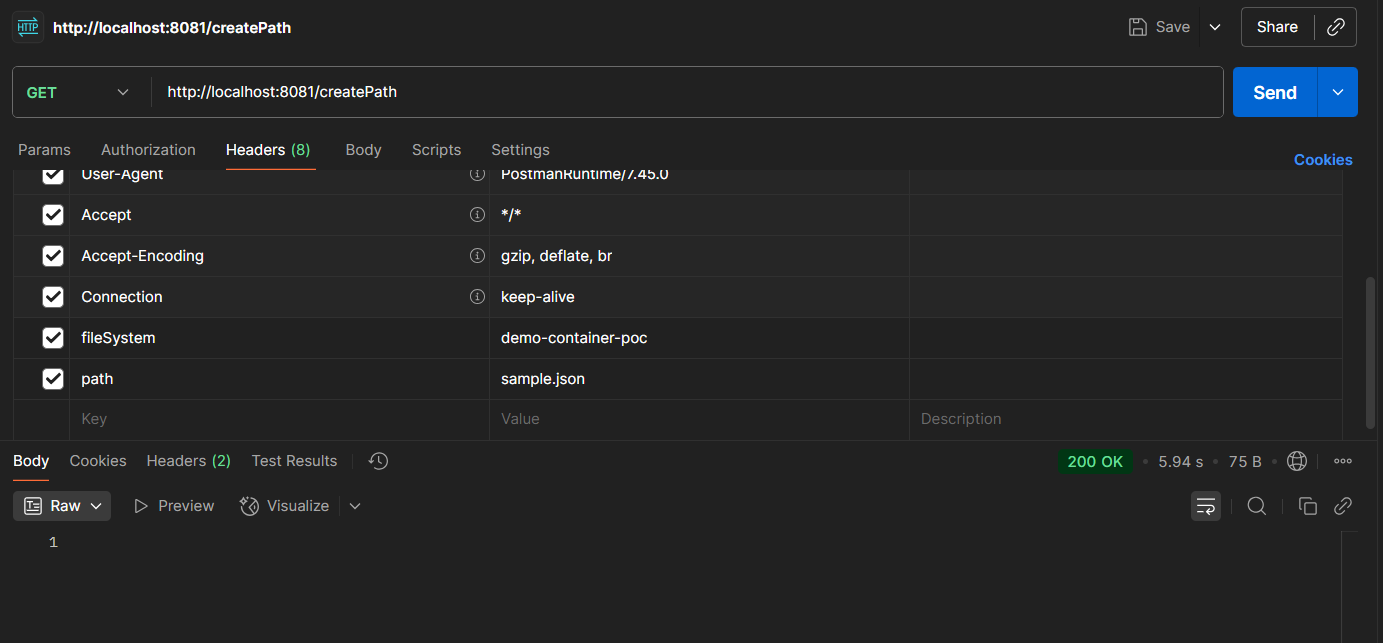
Task: Click the link icon next to Share
Action: (x=1336, y=26)
